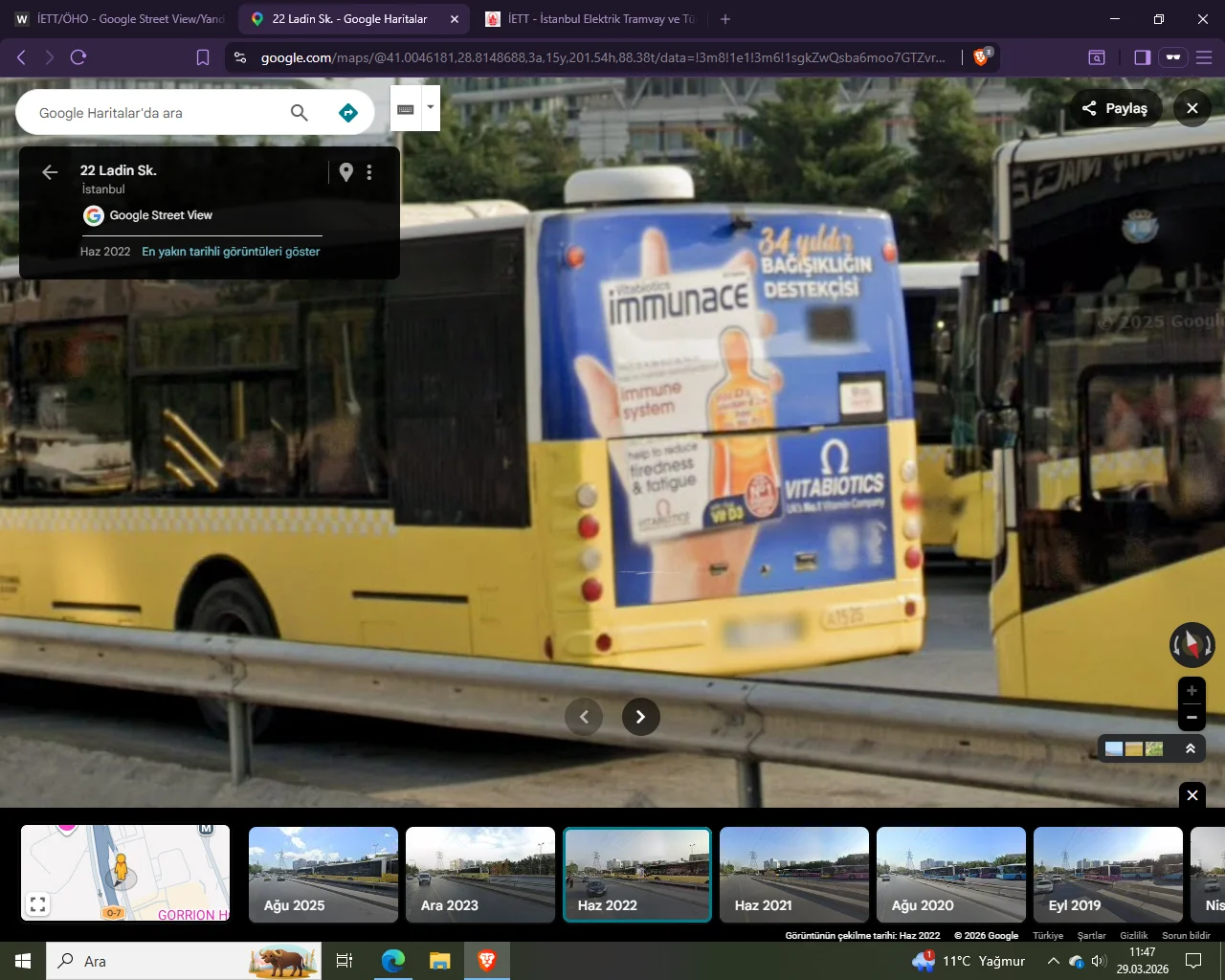The height and width of the screenshot is (980, 1225).
Task: Select the Ağu 2025 street view thumbnail
Action: [x=323, y=875]
